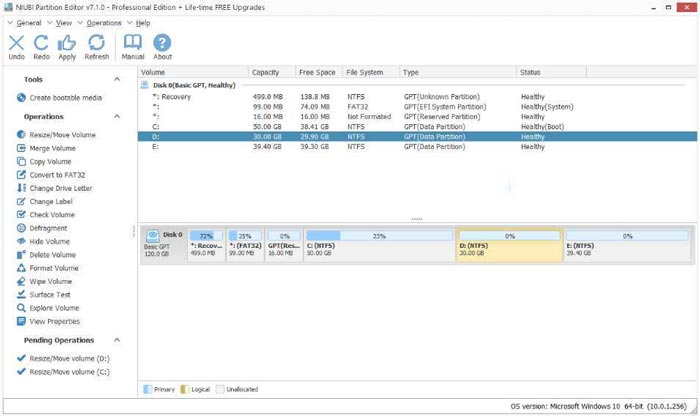Click the Disk 0 row icon in volume list
The height and width of the screenshot is (416, 700).
pyautogui.click(x=145, y=85)
